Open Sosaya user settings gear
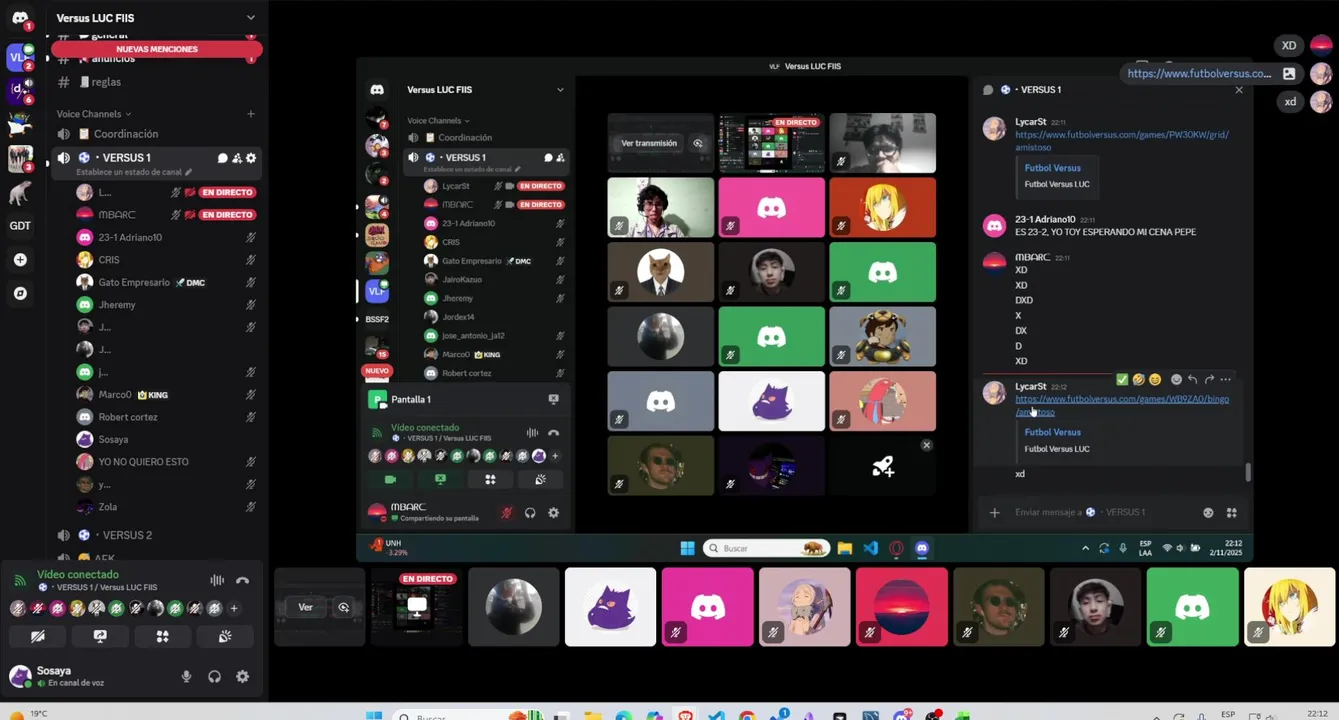Viewport: 1339px width, 720px height. tap(242, 677)
